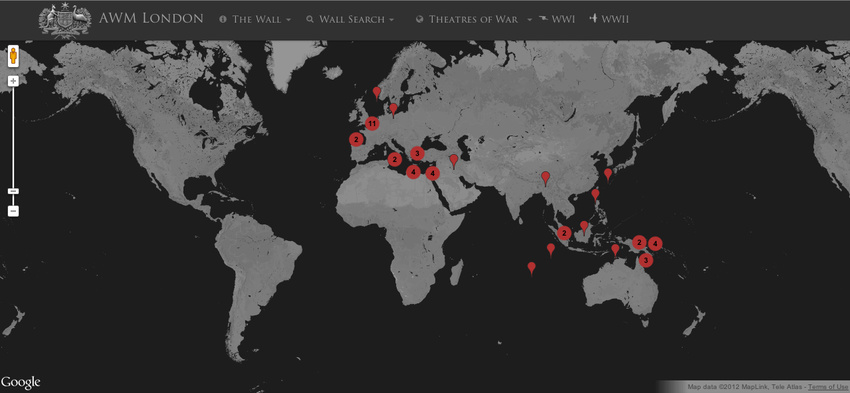Image resolution: width=850 pixels, height=393 pixels.
Task: Zoom out using the minus button
Action: [14, 210]
